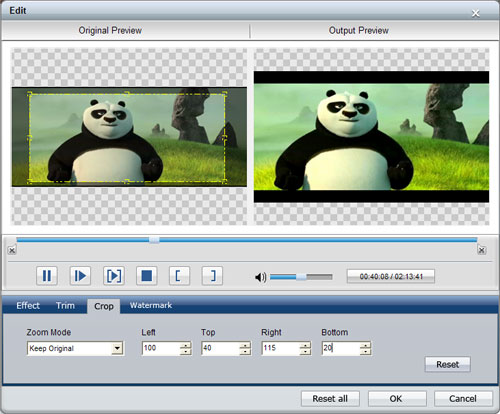This screenshot has width=500, height=414.
Task: Decrease the Right crop value
Action: 305,351
